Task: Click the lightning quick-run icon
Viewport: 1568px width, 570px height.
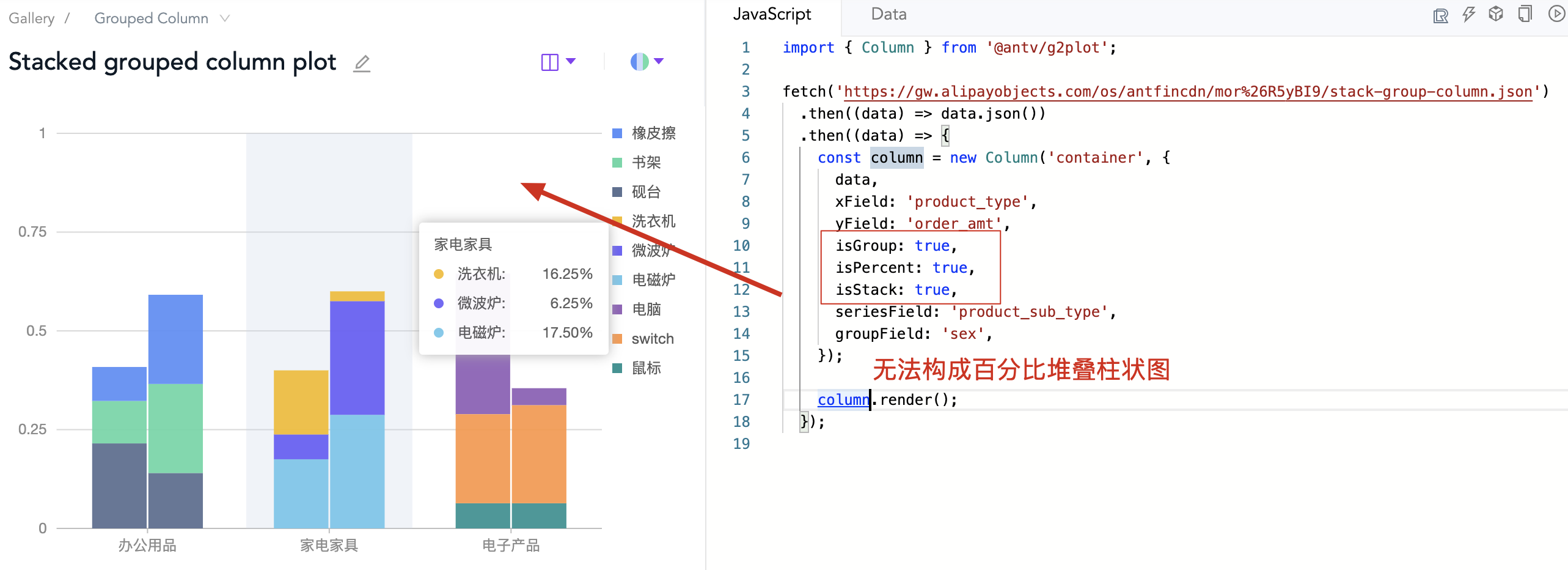Action: 1468,14
